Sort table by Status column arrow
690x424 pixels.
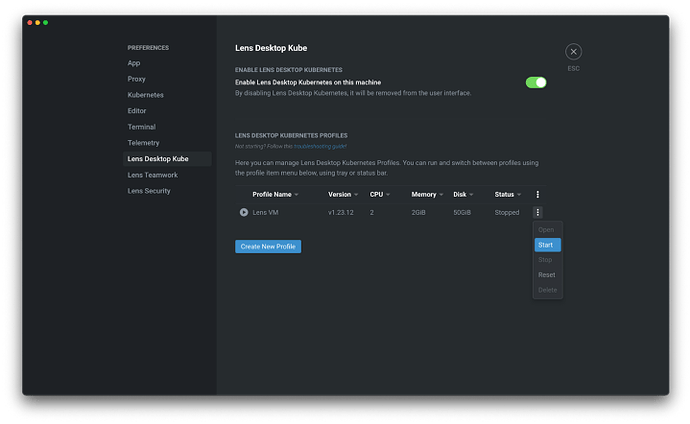pyautogui.click(x=519, y=195)
